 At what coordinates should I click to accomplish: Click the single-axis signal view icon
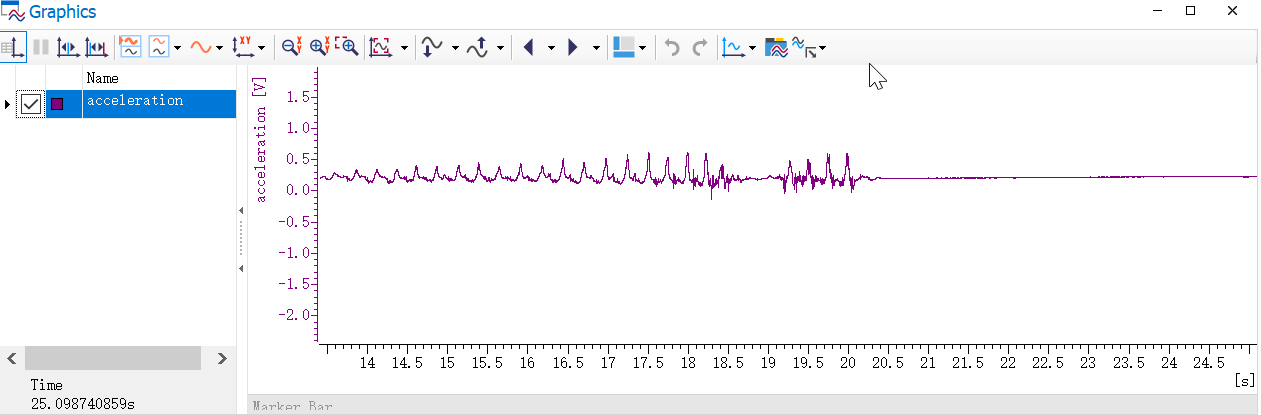[159, 47]
